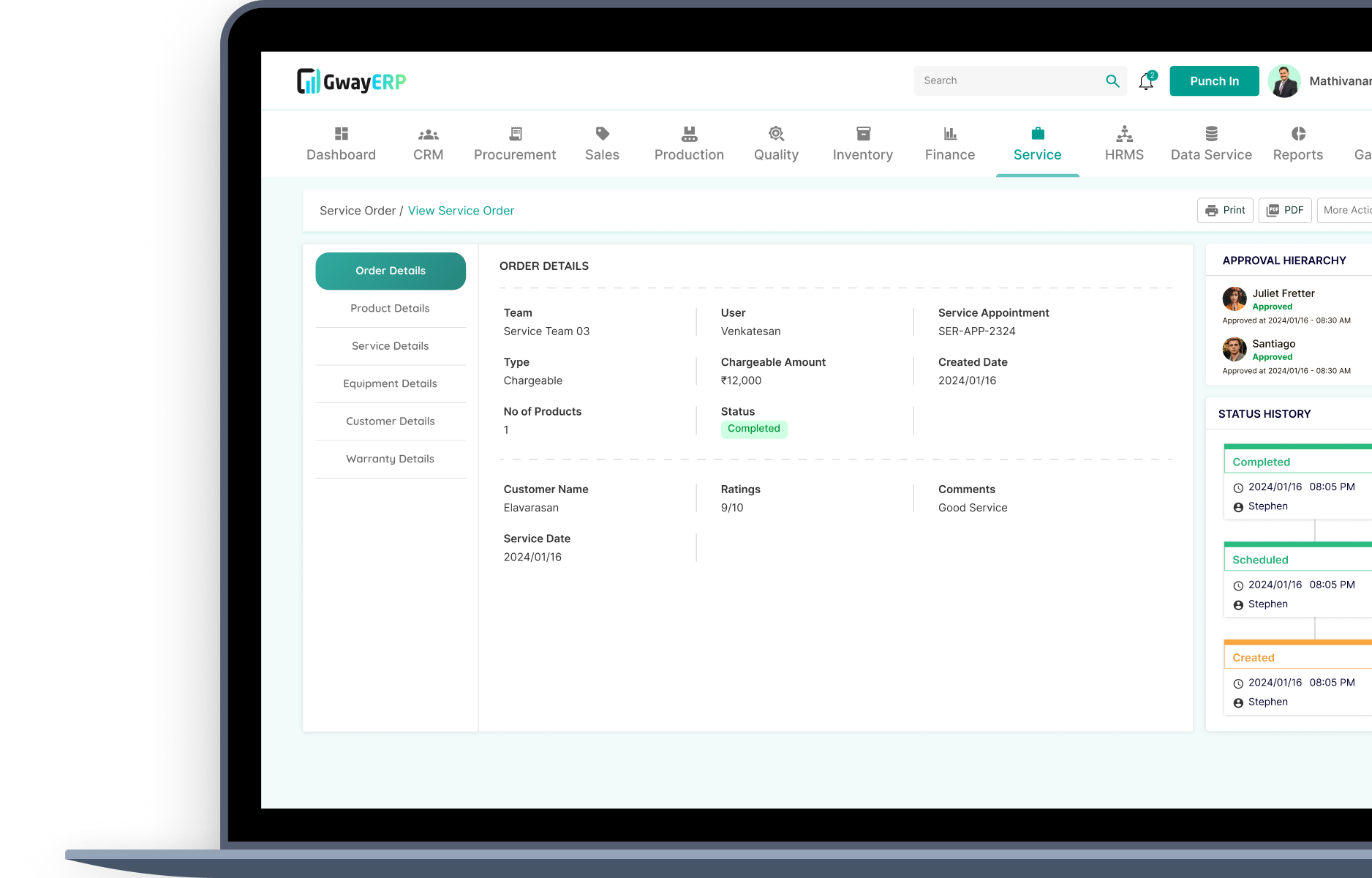
Task: Select the Dashboard module icon
Action: tap(341, 133)
